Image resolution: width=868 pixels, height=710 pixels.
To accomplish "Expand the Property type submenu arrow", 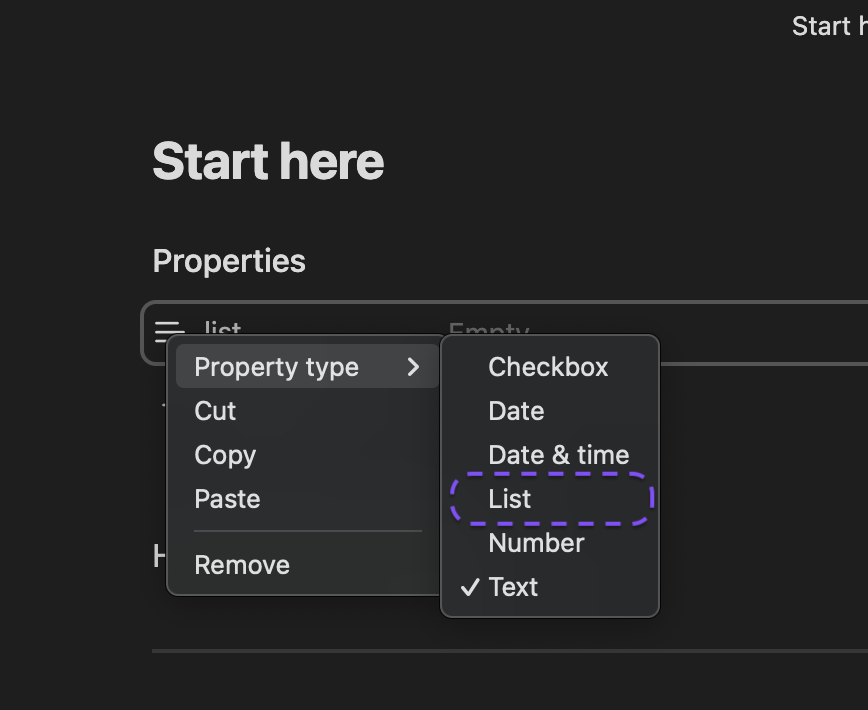I will click(414, 367).
